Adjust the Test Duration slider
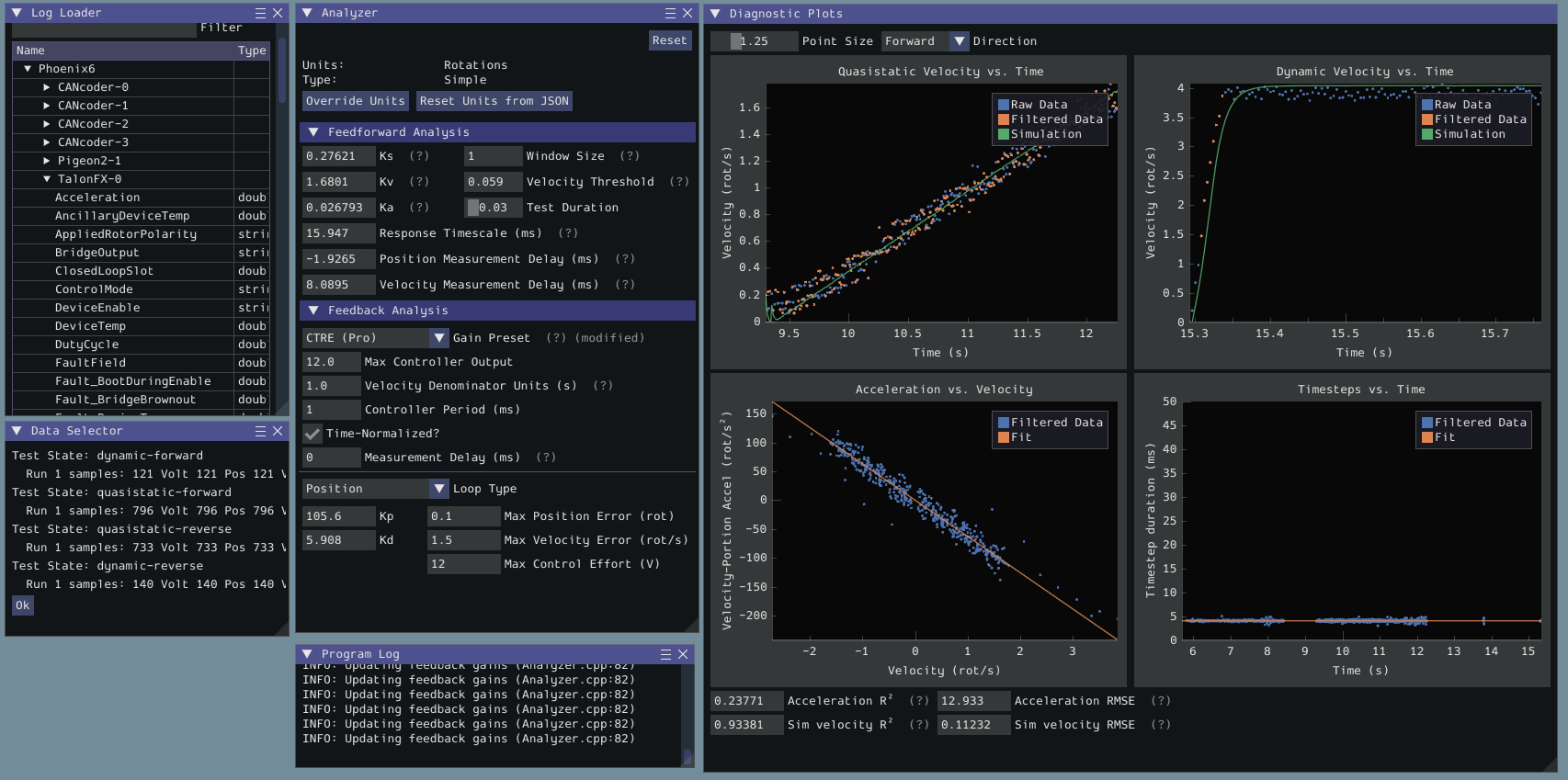1568x780 pixels. point(493,208)
